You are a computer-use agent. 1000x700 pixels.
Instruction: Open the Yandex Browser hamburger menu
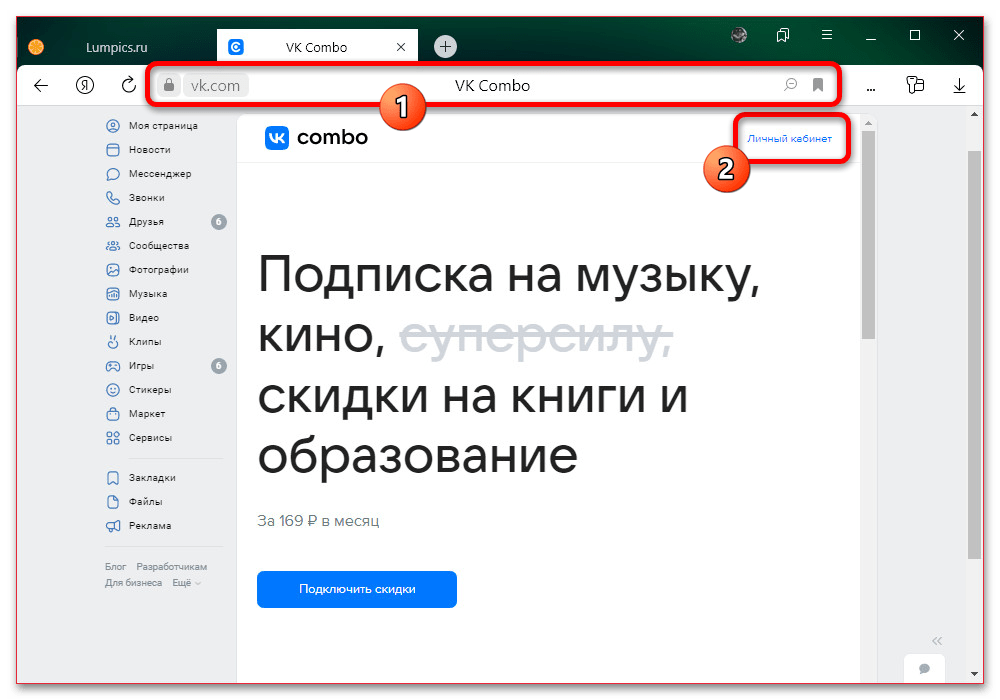point(827,35)
